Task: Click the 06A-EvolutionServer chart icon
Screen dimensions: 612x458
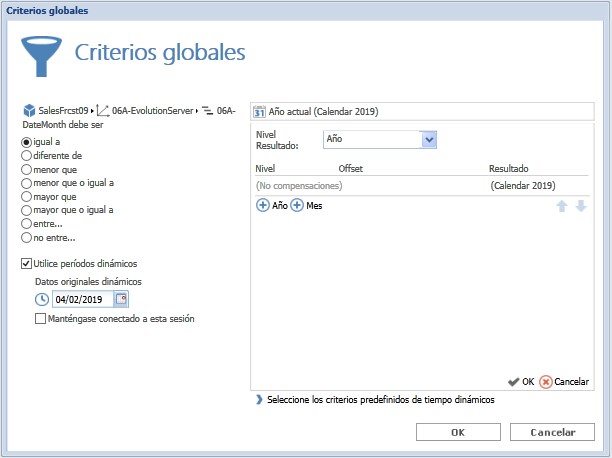Action: (x=103, y=110)
